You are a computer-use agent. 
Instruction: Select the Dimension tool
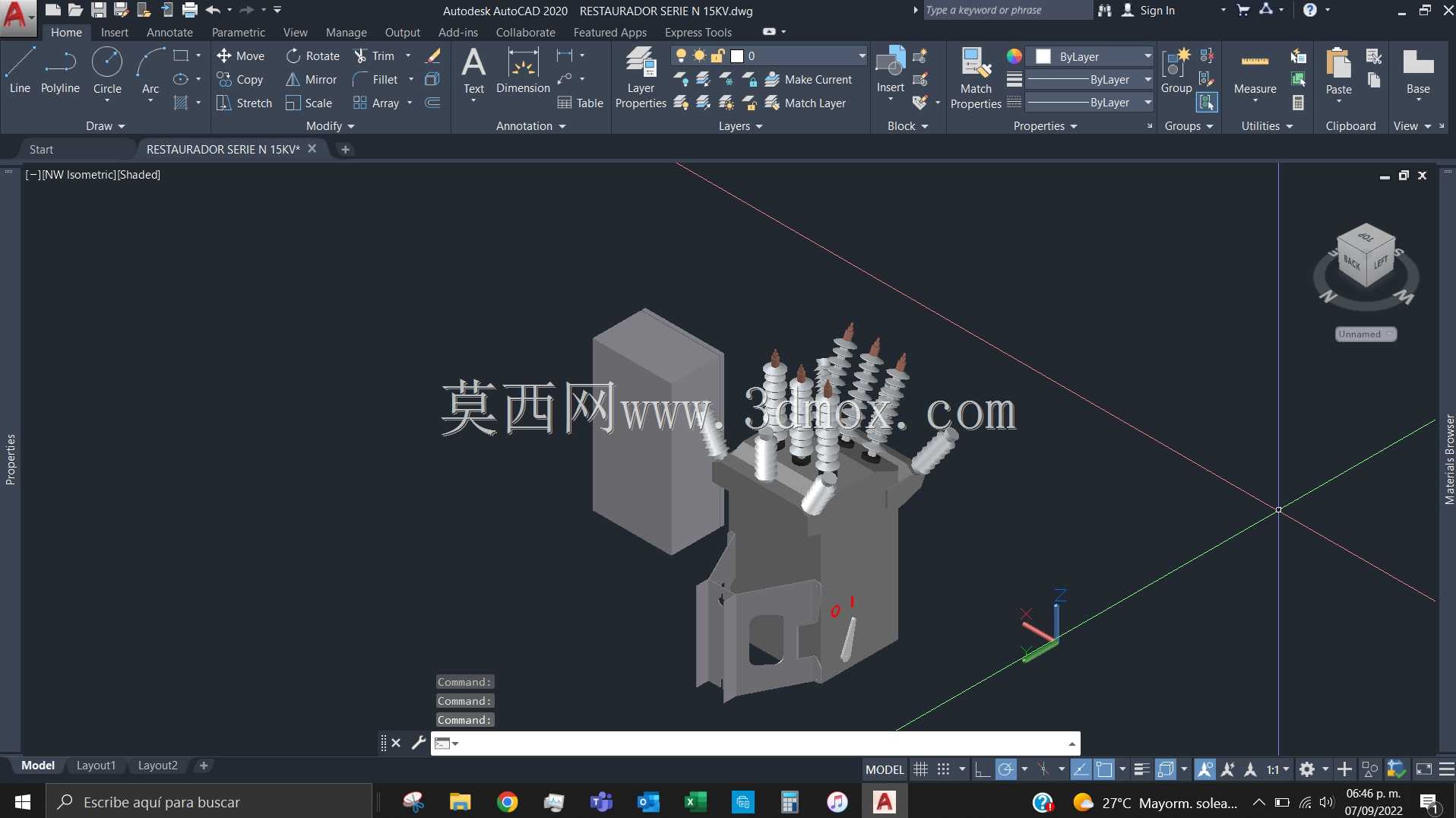(x=523, y=70)
